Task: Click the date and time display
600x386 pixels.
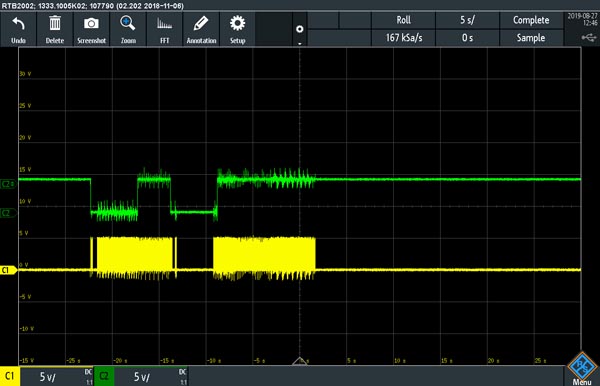Action: point(582,20)
